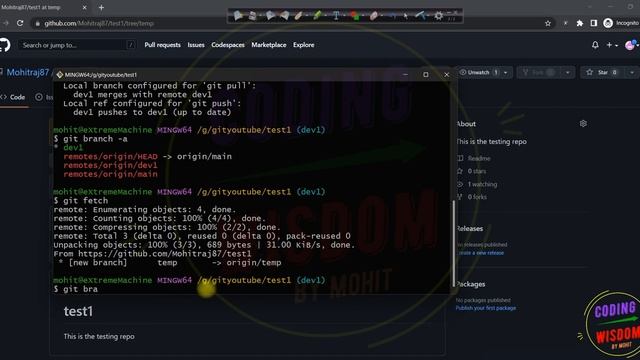Click the repository About settings gear

pos(583,123)
